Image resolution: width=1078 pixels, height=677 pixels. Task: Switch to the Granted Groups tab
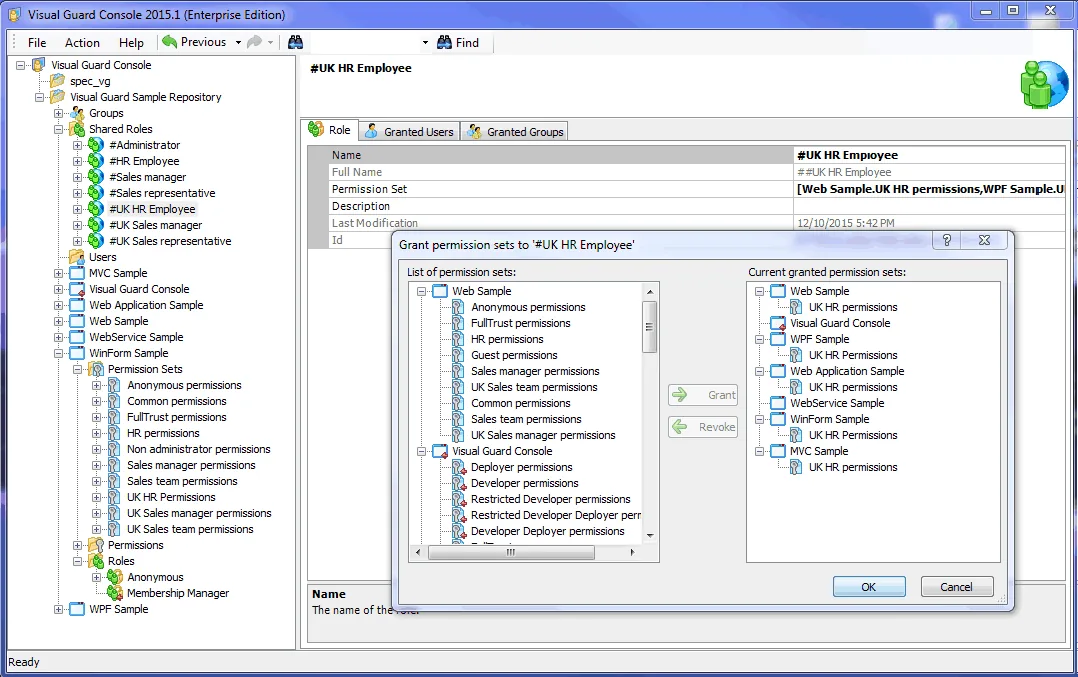click(515, 131)
